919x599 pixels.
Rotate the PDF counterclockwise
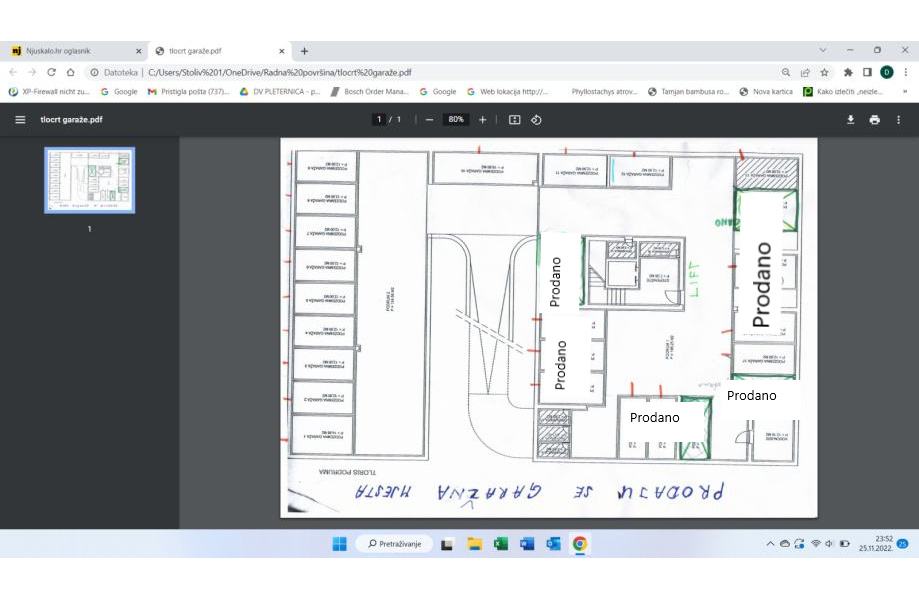click(x=536, y=119)
